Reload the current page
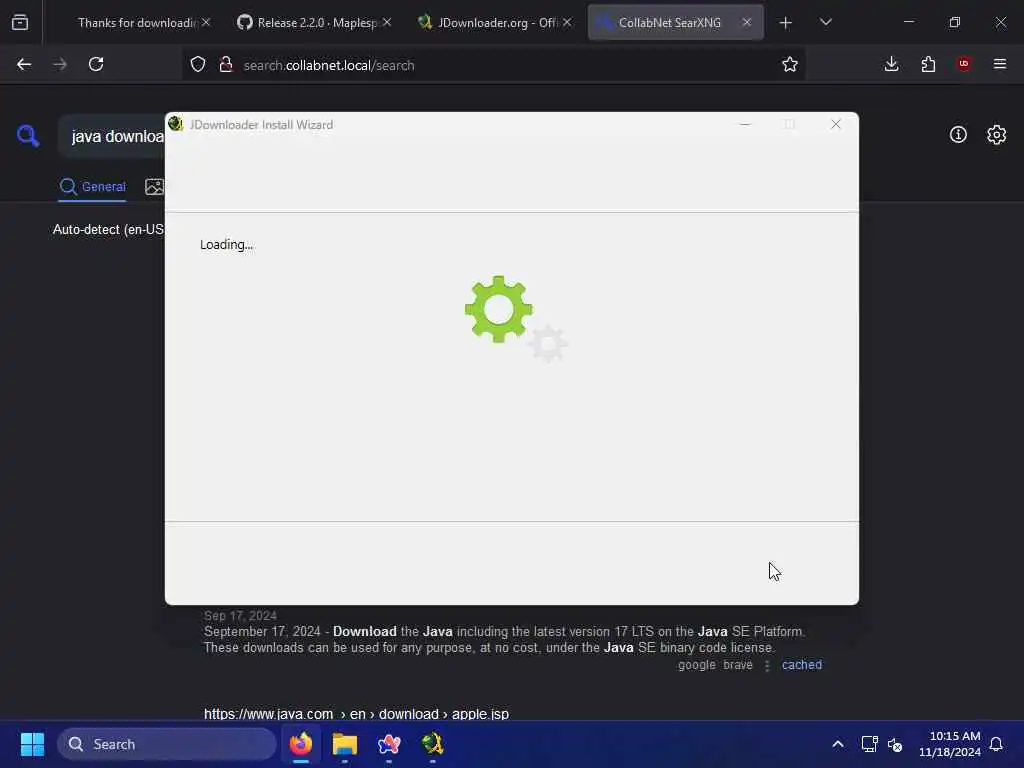This screenshot has width=1024, height=768. coord(96,64)
